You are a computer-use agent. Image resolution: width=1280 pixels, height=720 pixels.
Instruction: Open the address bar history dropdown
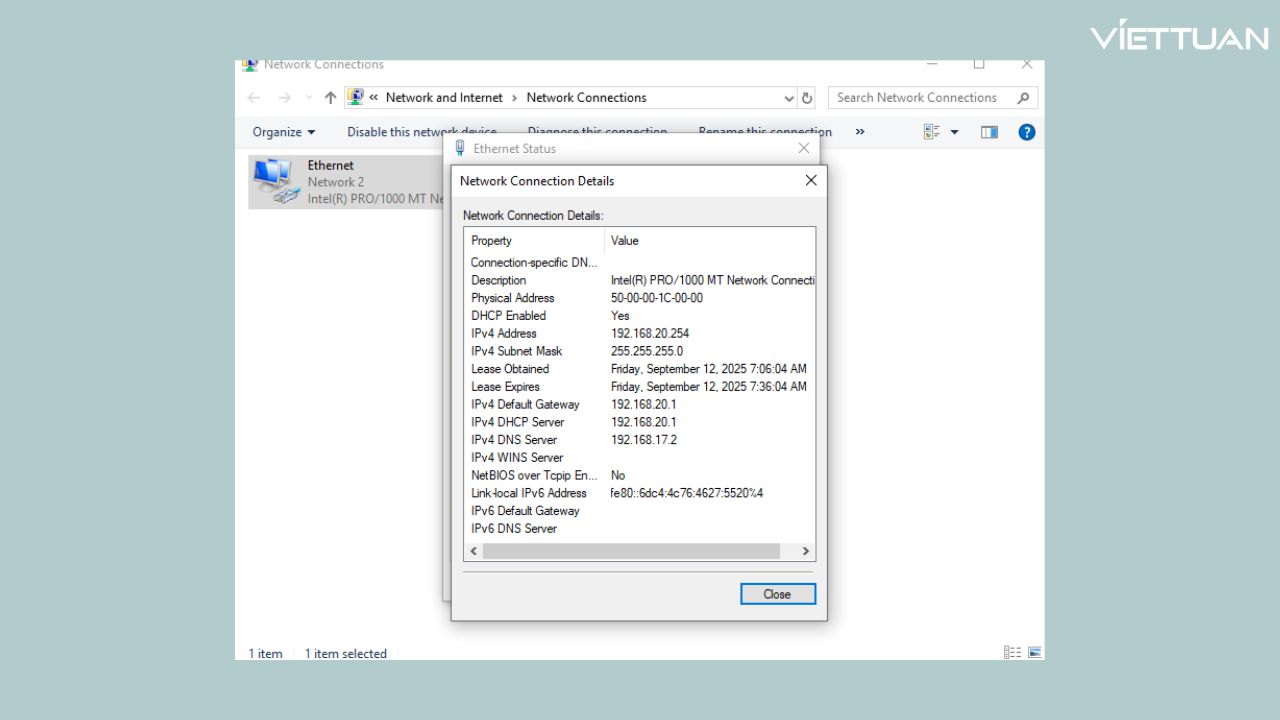[x=789, y=98]
